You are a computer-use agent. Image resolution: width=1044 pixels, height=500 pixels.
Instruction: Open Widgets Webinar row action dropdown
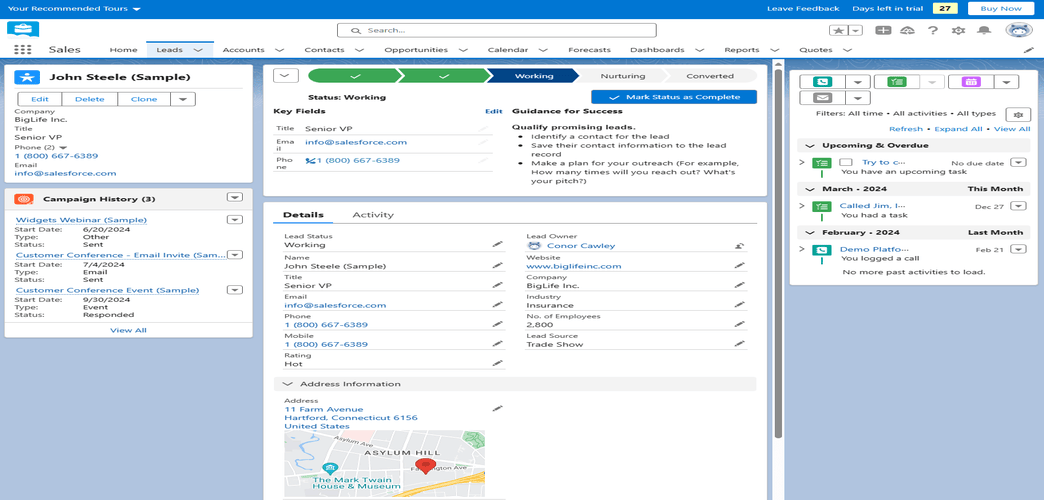(x=234, y=220)
